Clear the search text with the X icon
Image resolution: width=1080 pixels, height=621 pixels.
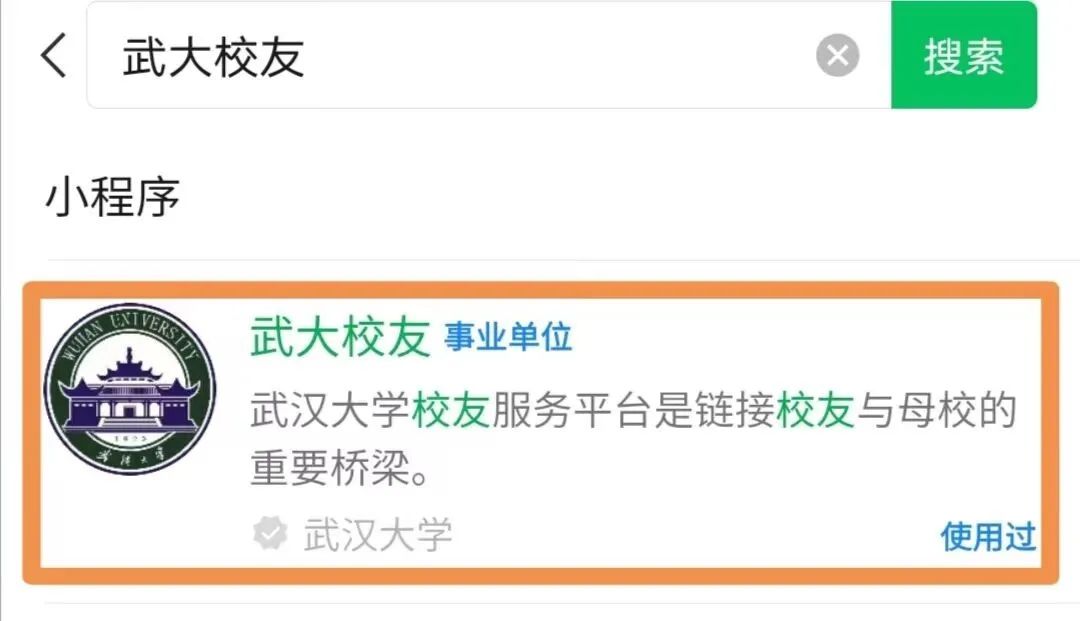click(x=838, y=55)
